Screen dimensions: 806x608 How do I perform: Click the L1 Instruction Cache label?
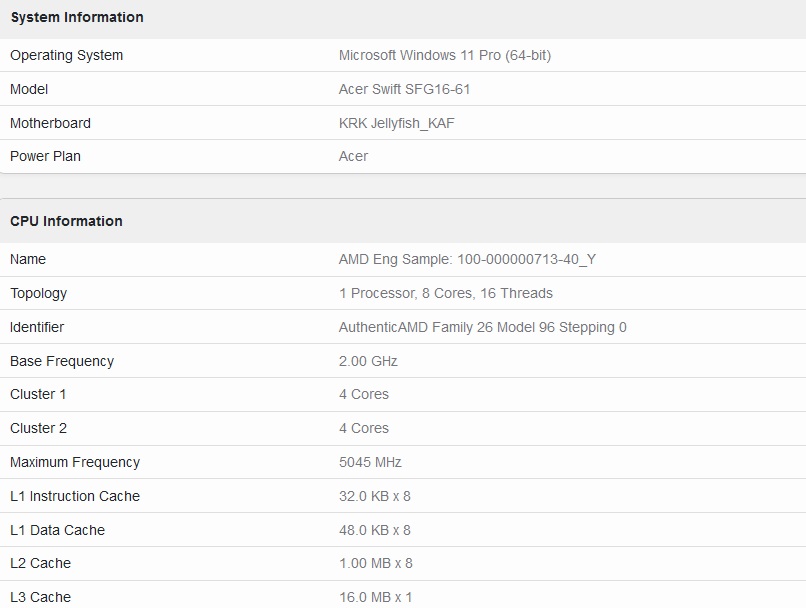(x=75, y=496)
